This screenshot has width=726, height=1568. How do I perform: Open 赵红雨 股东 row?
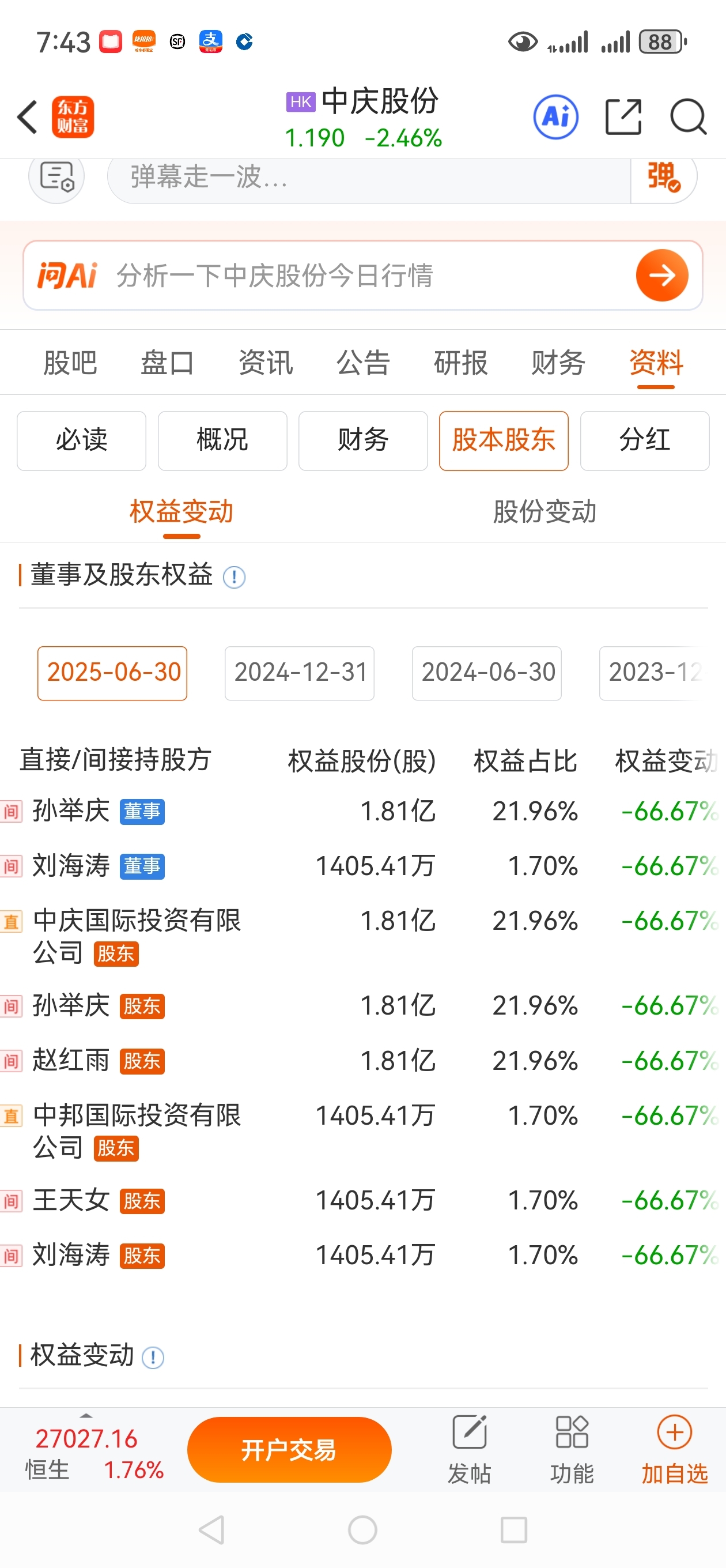362,1060
